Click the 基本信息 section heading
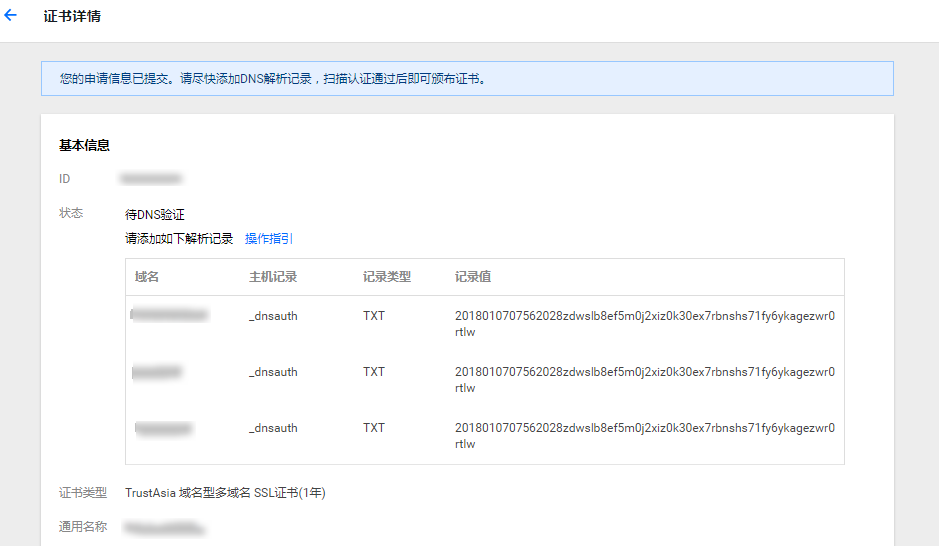The height and width of the screenshot is (546, 939). pos(84,146)
